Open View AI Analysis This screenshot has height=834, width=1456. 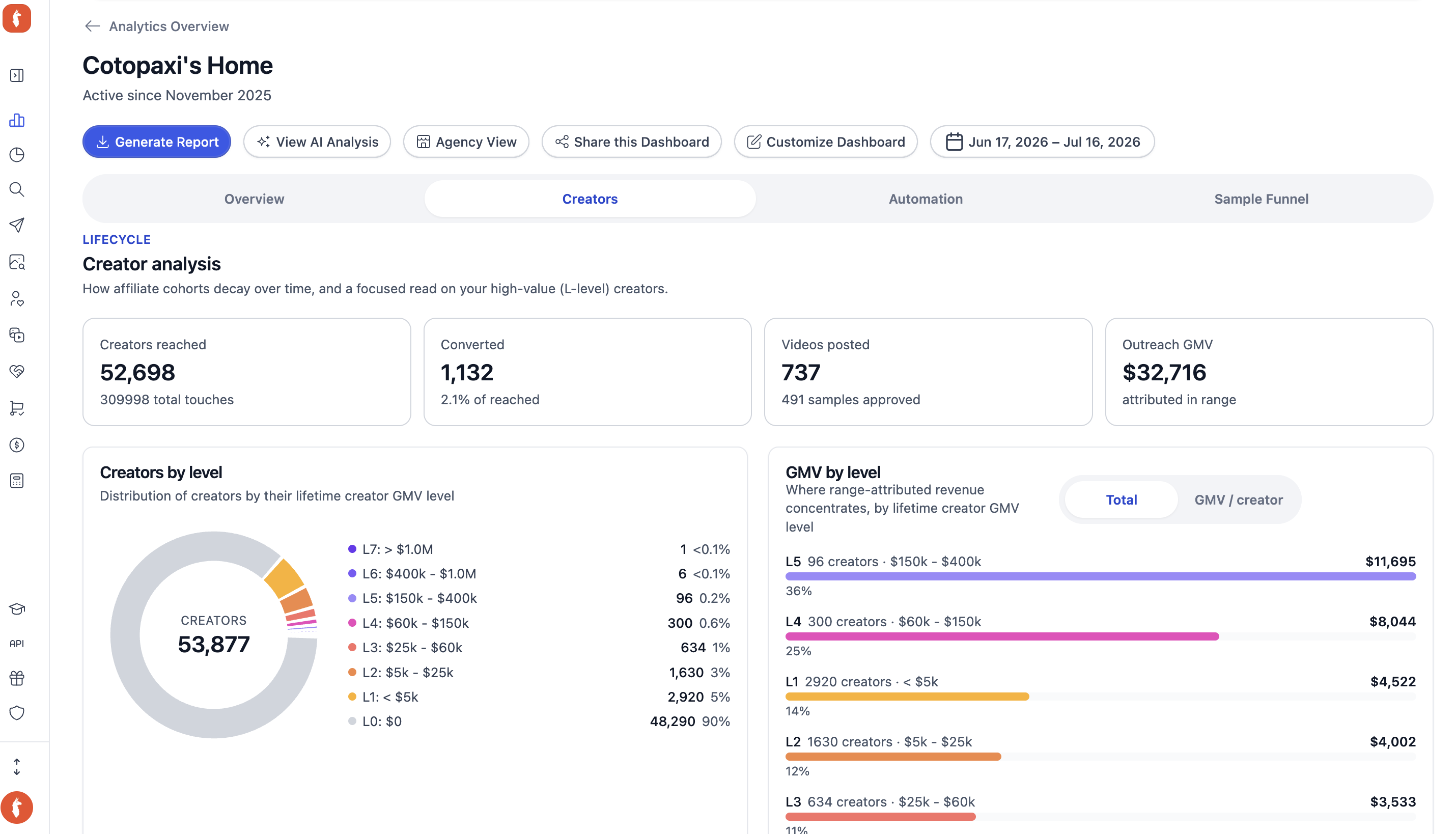pos(317,142)
